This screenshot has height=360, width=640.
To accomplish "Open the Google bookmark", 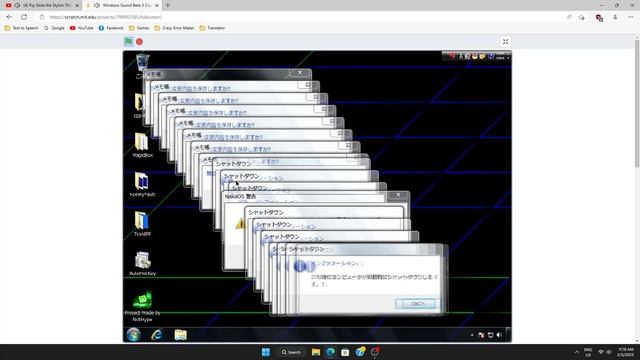I will [54, 28].
